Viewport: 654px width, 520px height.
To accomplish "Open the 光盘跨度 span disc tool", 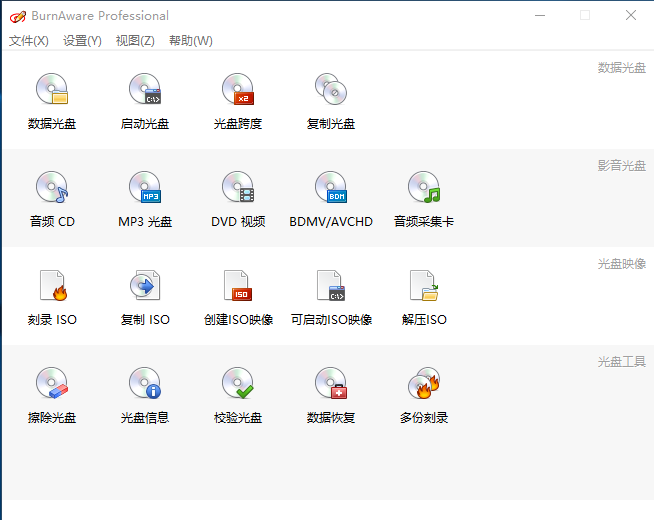I will 238,101.
